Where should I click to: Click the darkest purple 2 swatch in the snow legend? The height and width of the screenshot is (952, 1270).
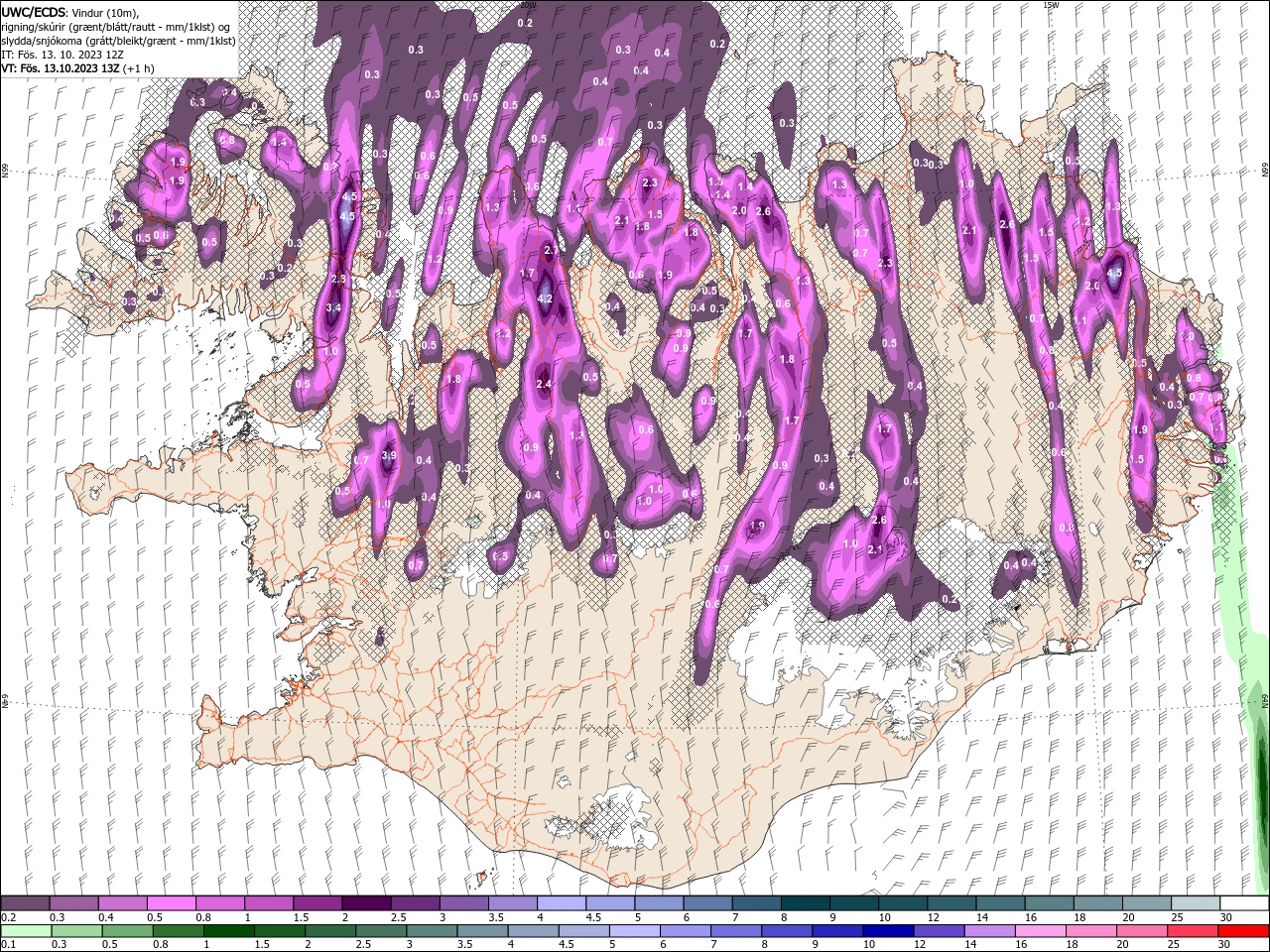coord(366,903)
